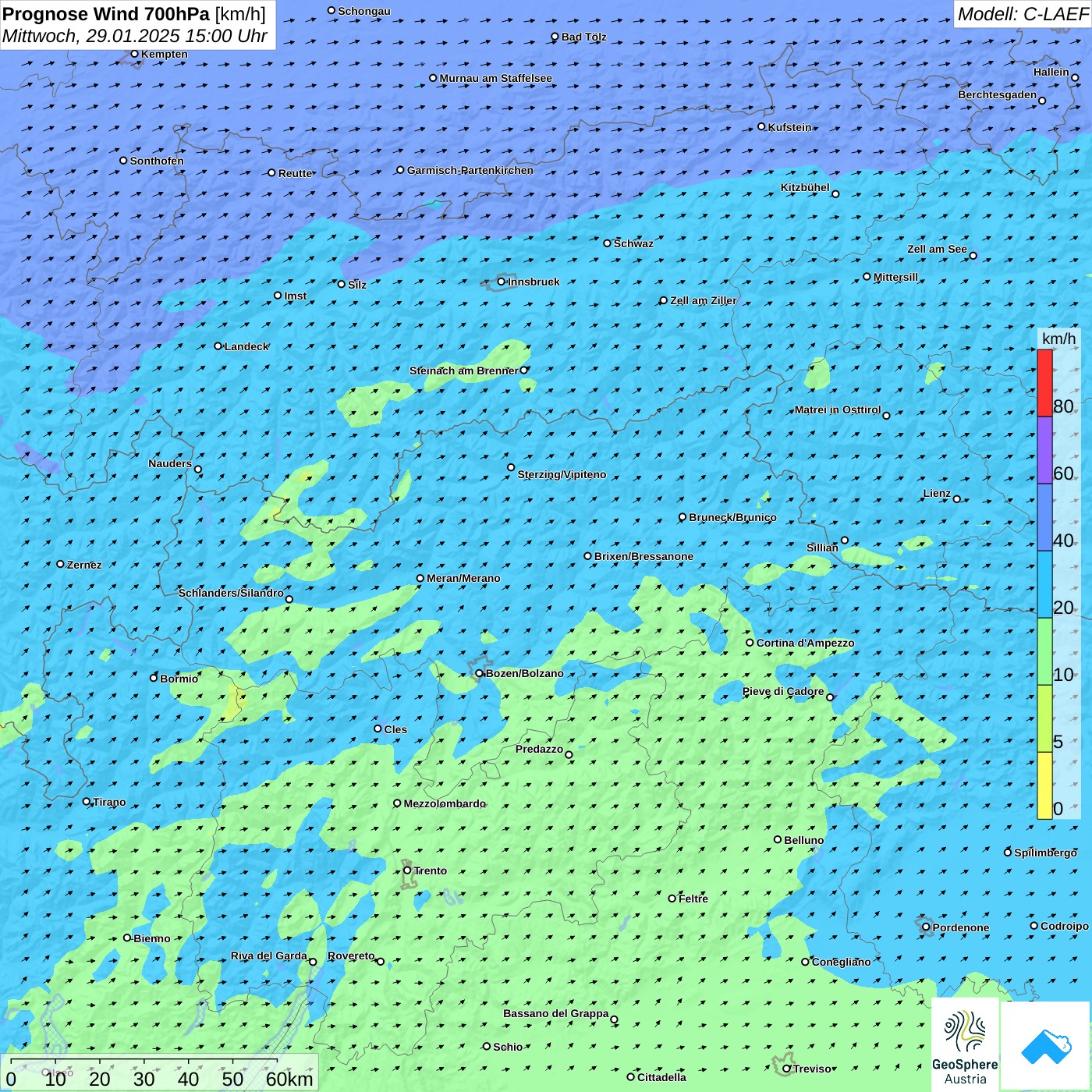The image size is (1092, 1092).
Task: Click the 'Bormio' label
Action: [179, 679]
